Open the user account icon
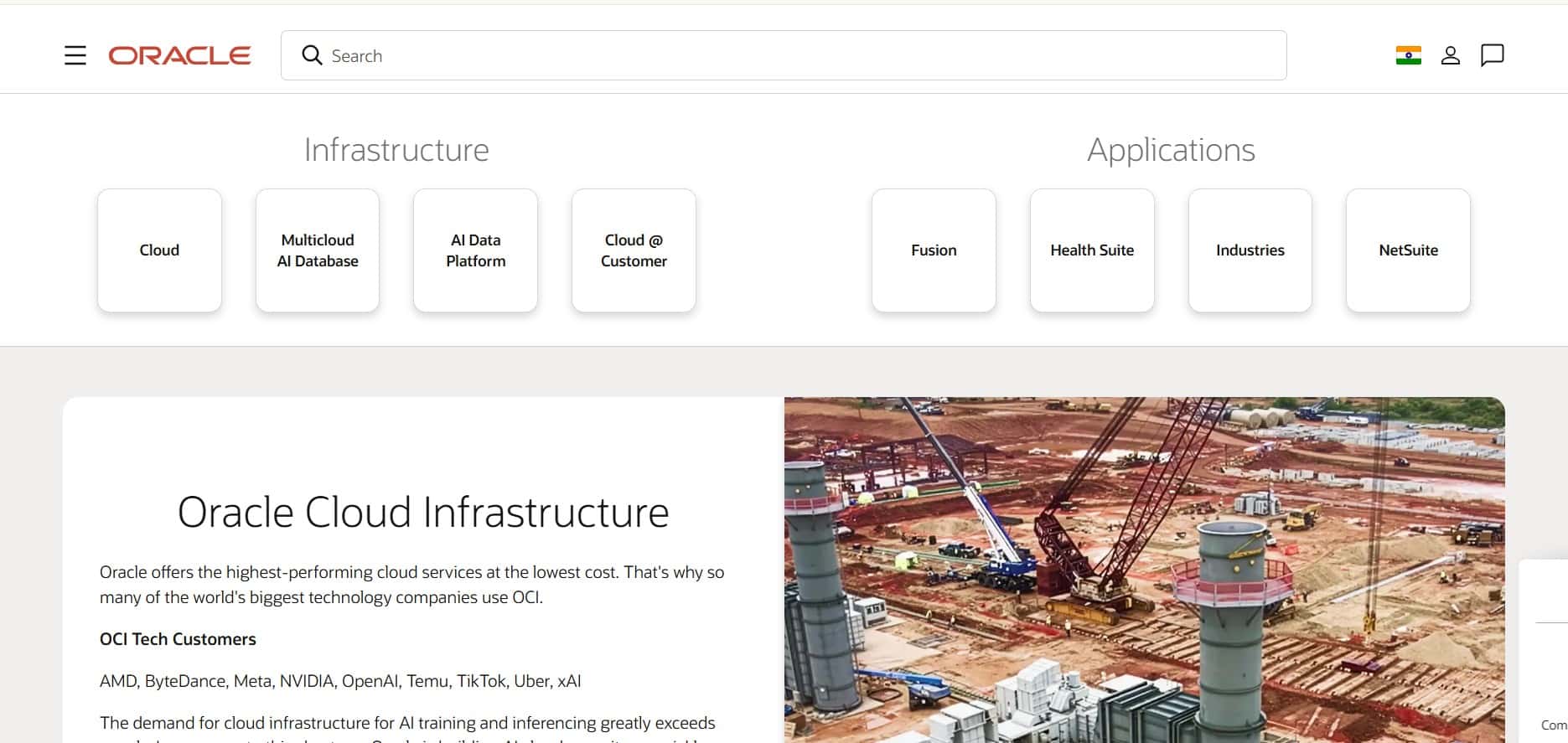This screenshot has height=743, width=1568. tap(1451, 55)
